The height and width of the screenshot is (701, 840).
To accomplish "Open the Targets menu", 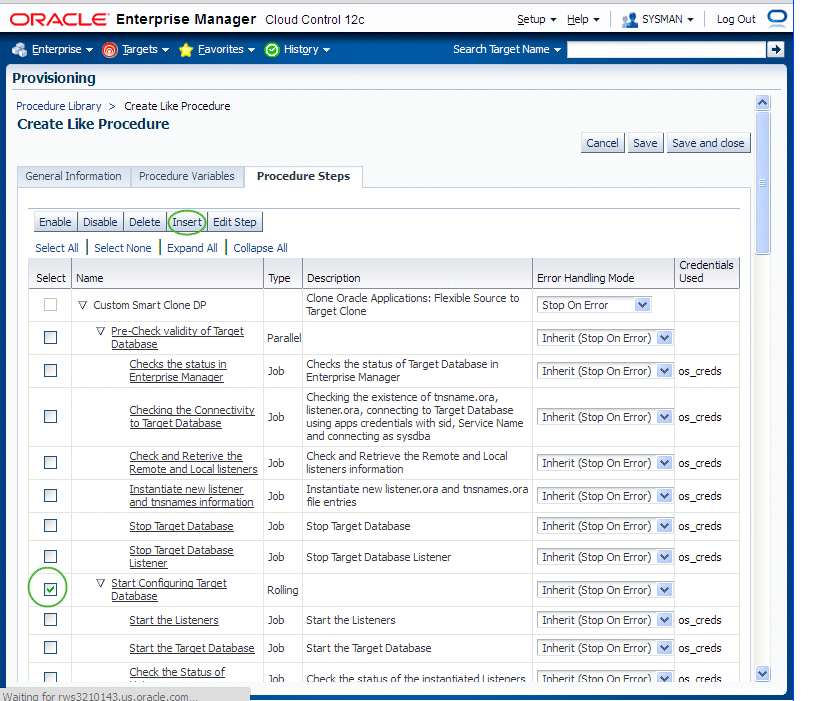I will (x=145, y=49).
